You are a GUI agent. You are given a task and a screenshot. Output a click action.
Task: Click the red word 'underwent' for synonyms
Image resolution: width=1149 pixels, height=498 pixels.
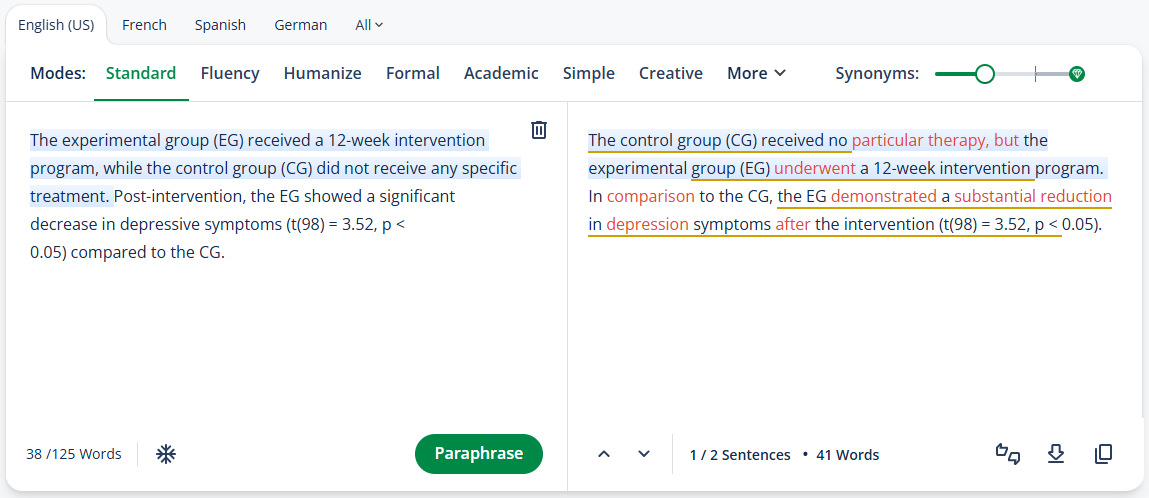pyautogui.click(x=815, y=168)
